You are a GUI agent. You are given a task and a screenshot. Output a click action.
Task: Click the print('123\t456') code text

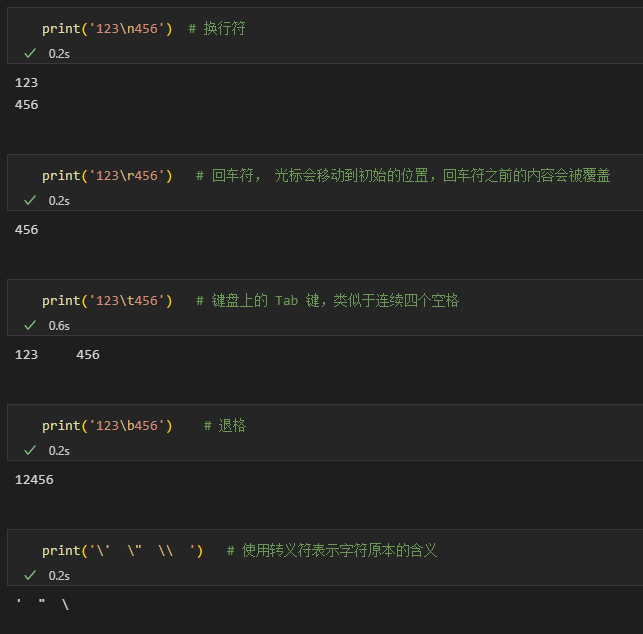coord(107,301)
